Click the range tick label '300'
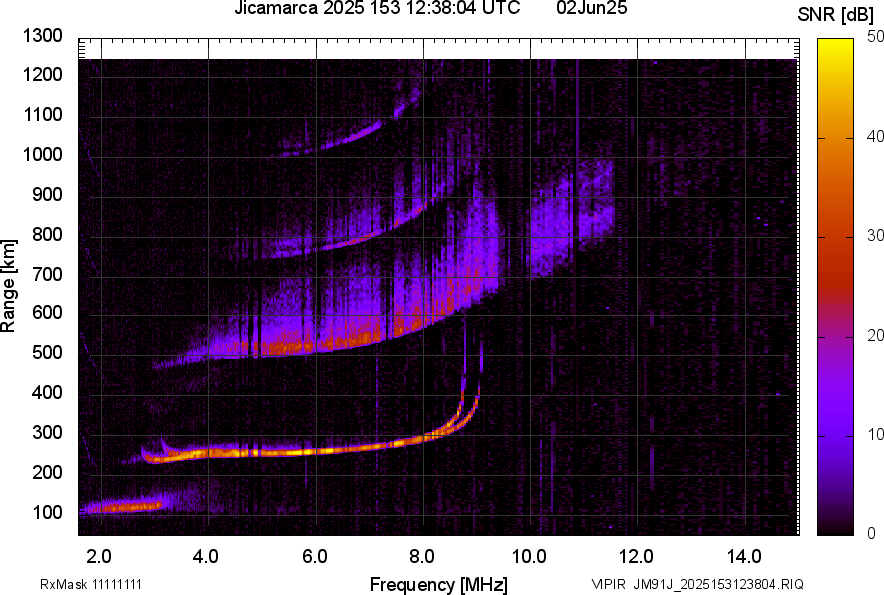The height and width of the screenshot is (595, 884). pyautogui.click(x=47, y=433)
